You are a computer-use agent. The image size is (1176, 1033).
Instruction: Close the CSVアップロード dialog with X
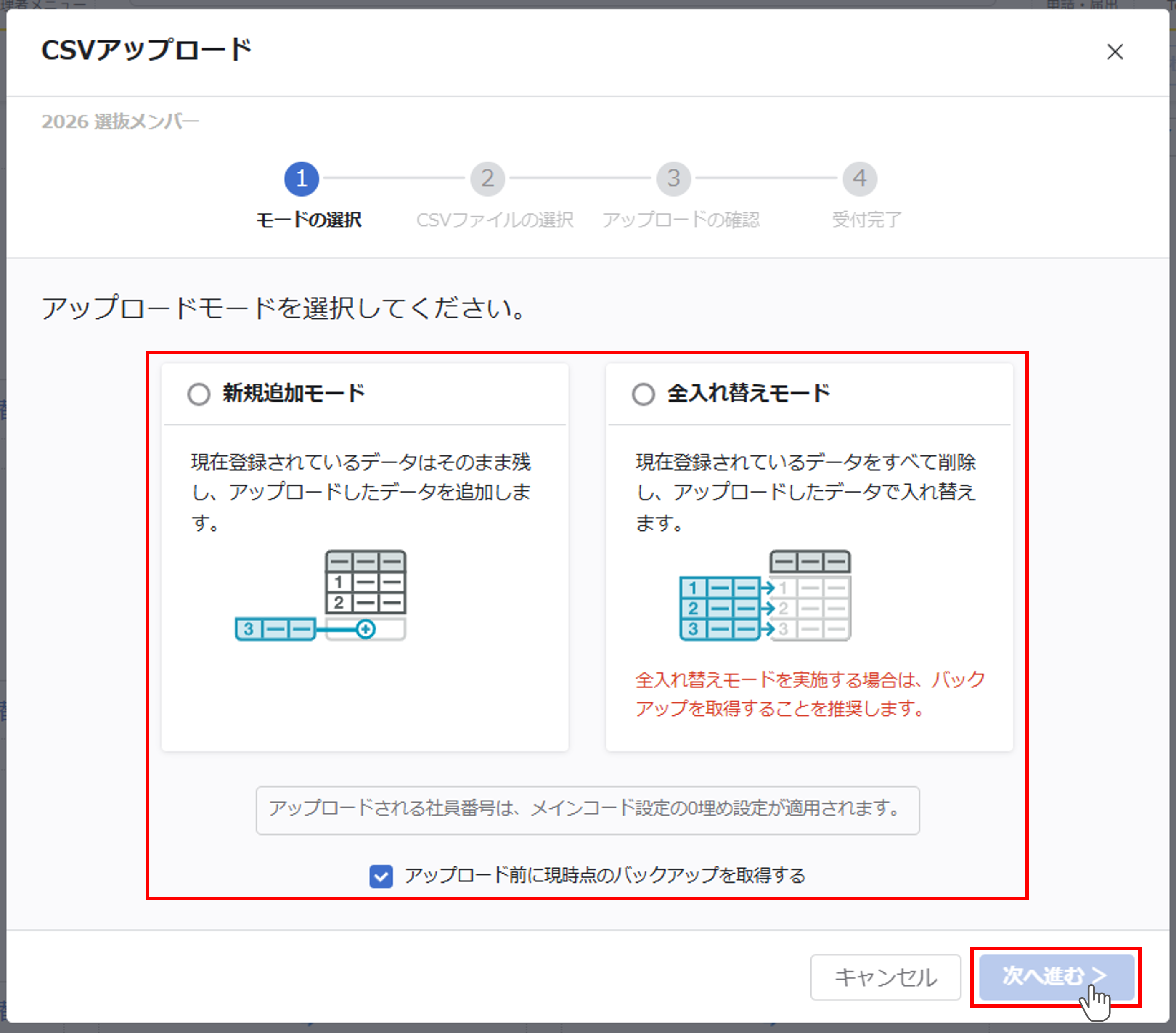click(x=1114, y=52)
